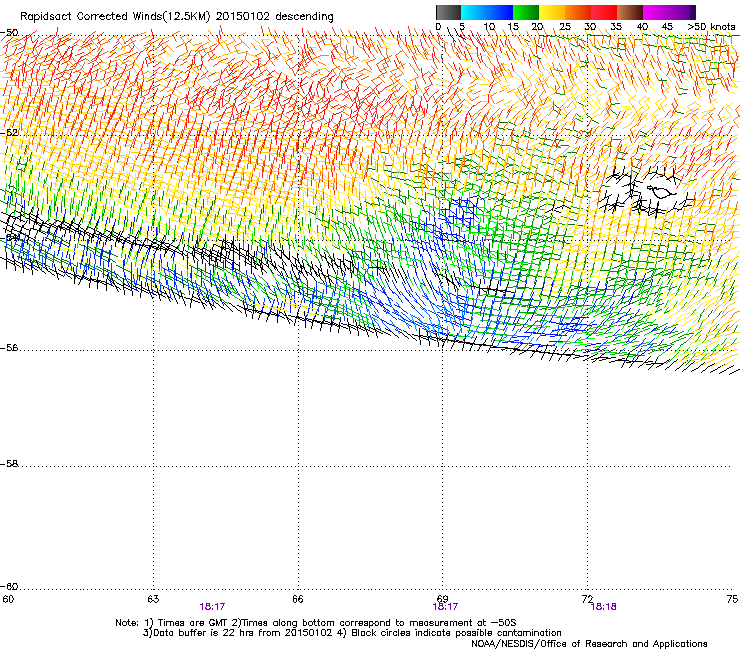Image resolution: width=740 pixels, height=650 pixels.
Task: Click the '-52' latitude axis label
Action: (9, 133)
